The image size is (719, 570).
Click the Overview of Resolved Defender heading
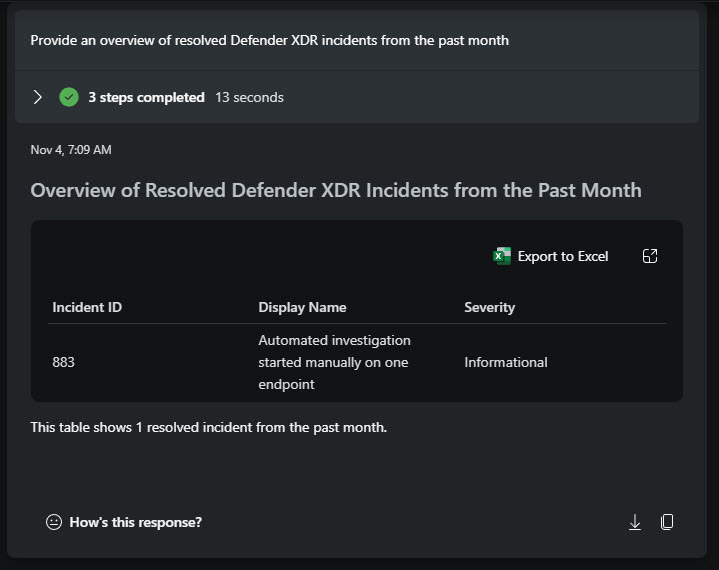point(336,190)
